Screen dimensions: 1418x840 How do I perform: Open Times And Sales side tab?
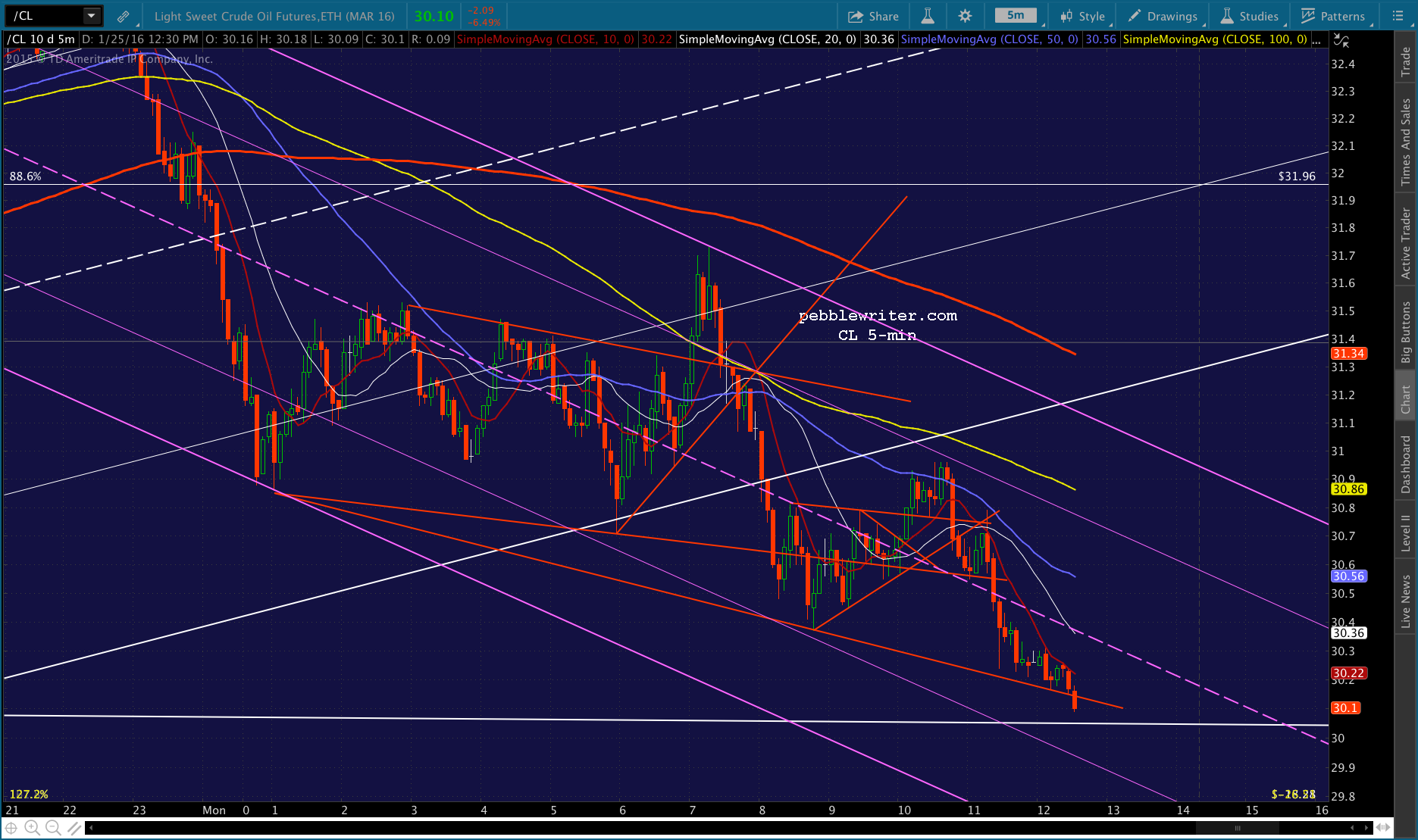(1406, 142)
